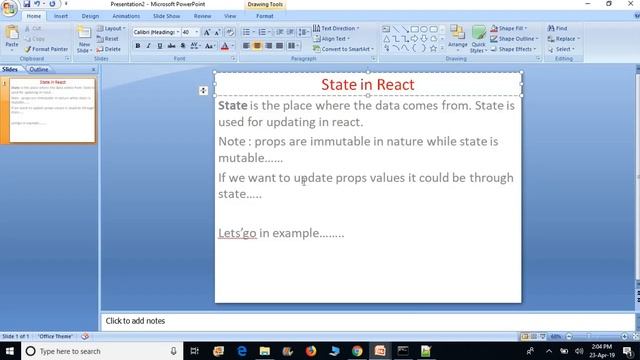Toggle Strikethrough formatting
The height and width of the screenshot is (360, 640).
pos(171,46)
